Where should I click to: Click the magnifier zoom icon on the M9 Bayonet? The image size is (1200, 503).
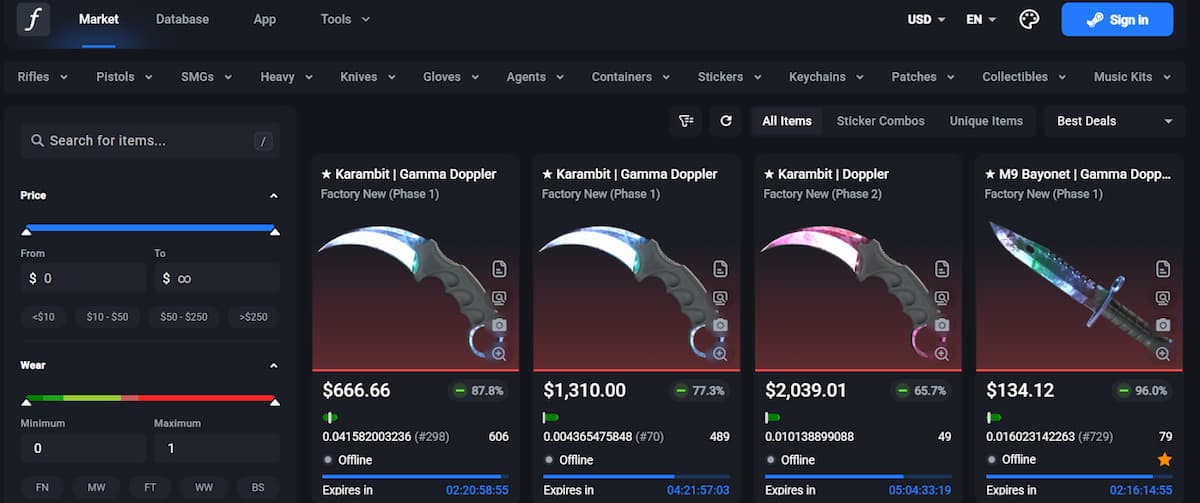(1163, 354)
